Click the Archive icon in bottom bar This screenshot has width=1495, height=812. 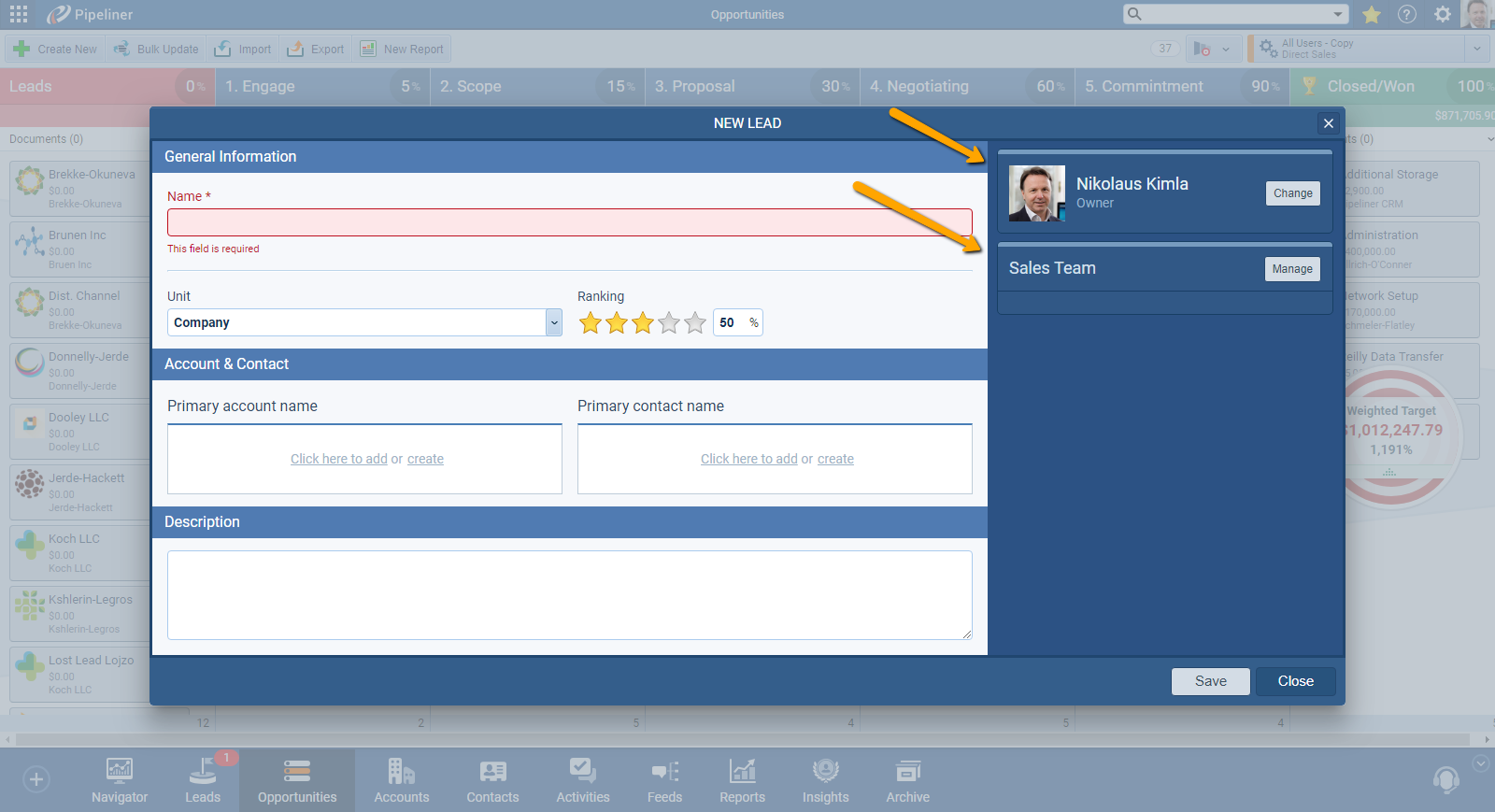[x=907, y=779]
